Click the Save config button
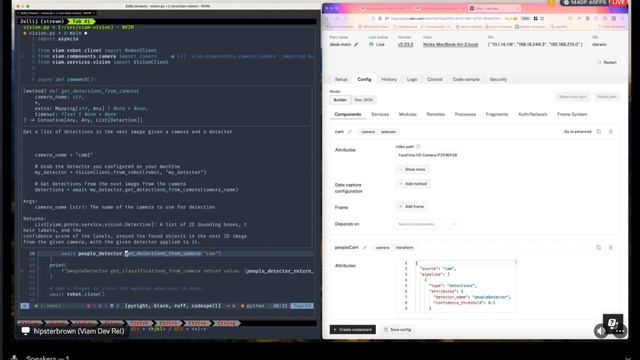This screenshot has height=360, width=640. tap(398, 329)
